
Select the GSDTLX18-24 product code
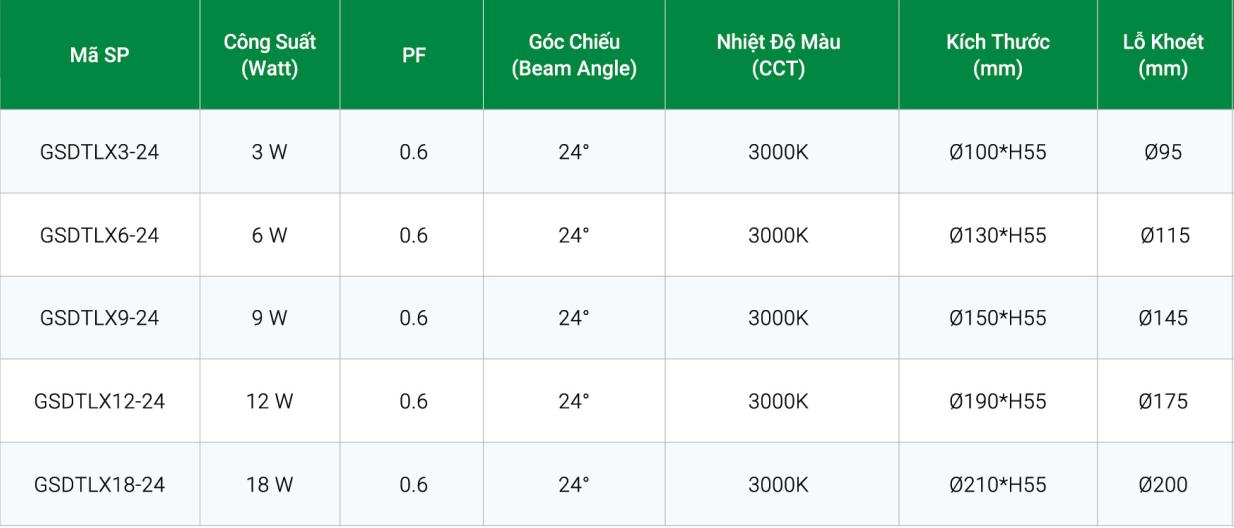[99, 485]
